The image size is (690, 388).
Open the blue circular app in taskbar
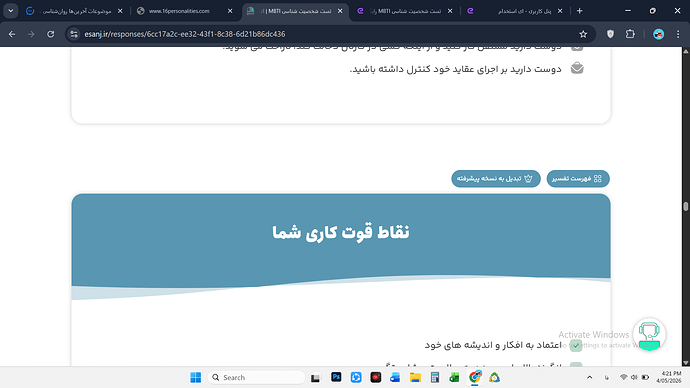[356, 377]
